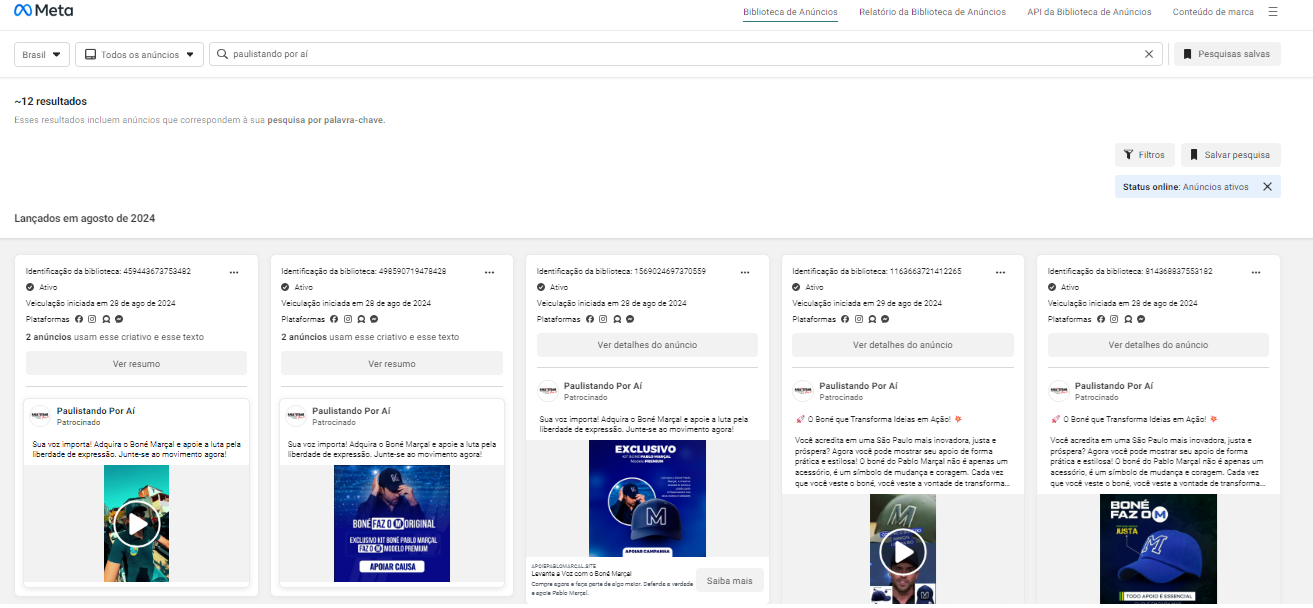Click the Ativo checkmark icon on ad ending 2265

(x=797, y=287)
